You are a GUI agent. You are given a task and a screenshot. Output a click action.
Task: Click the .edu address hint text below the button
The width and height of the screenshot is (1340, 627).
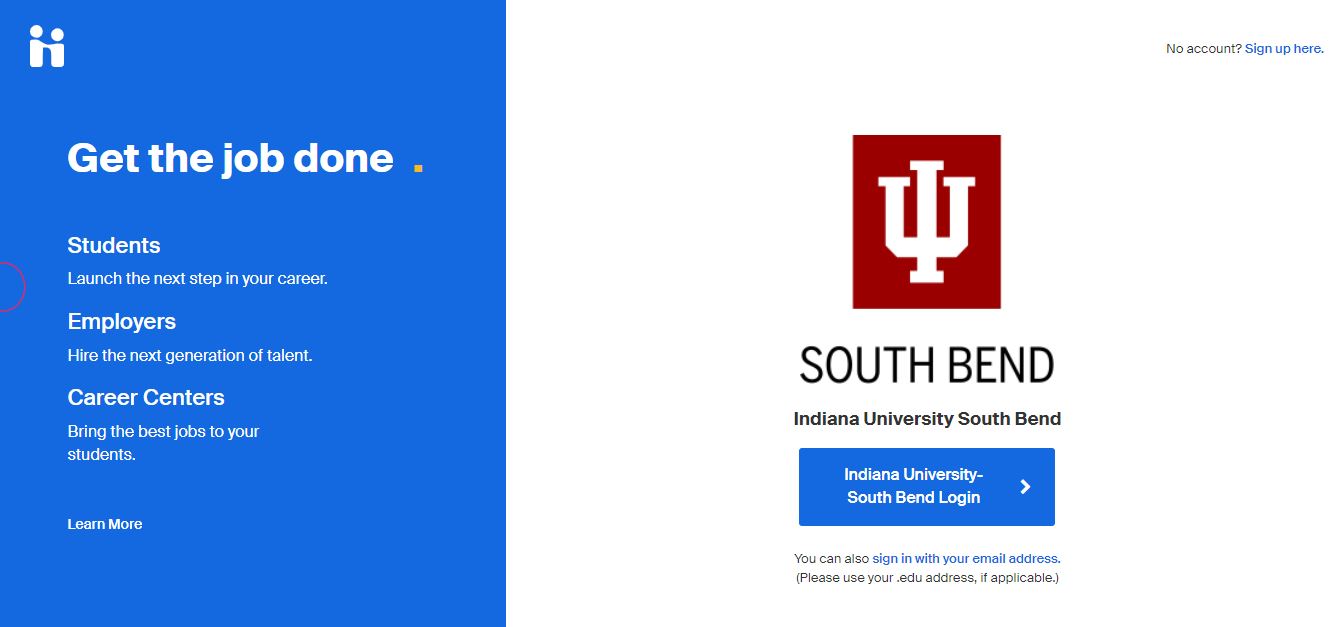926,577
